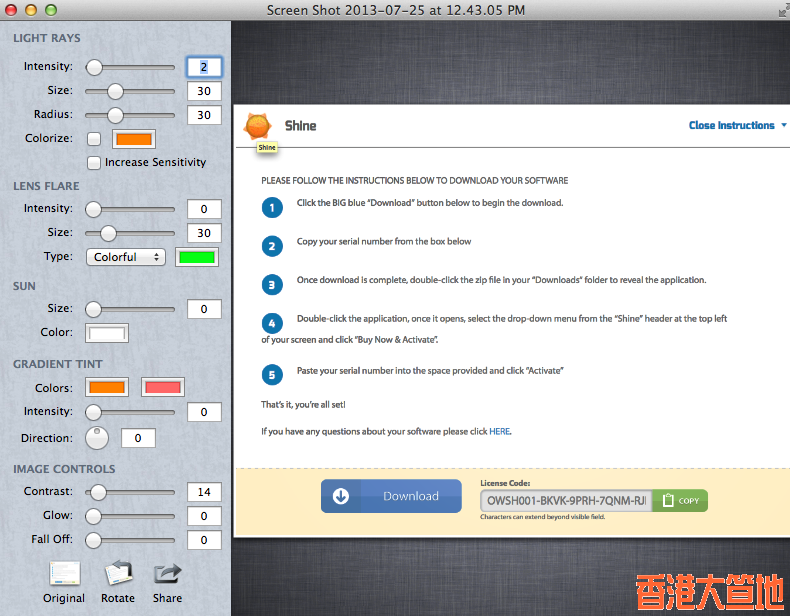Open the orange Gradient Tint color swatch
The width and height of the screenshot is (790, 616).
[x=107, y=387]
